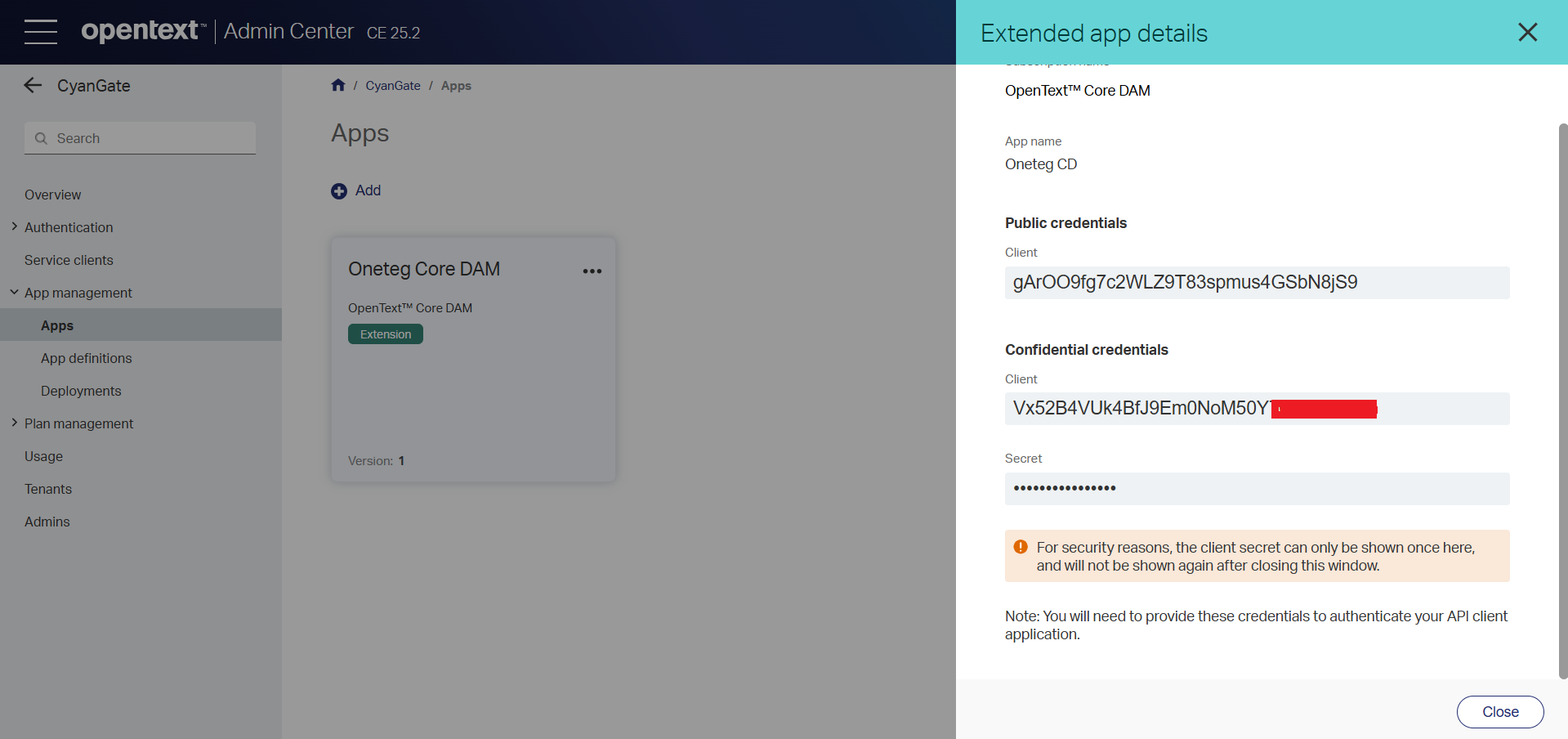Viewport: 1568px width, 739px height.
Task: Collapse the App management section
Action: 15,293
